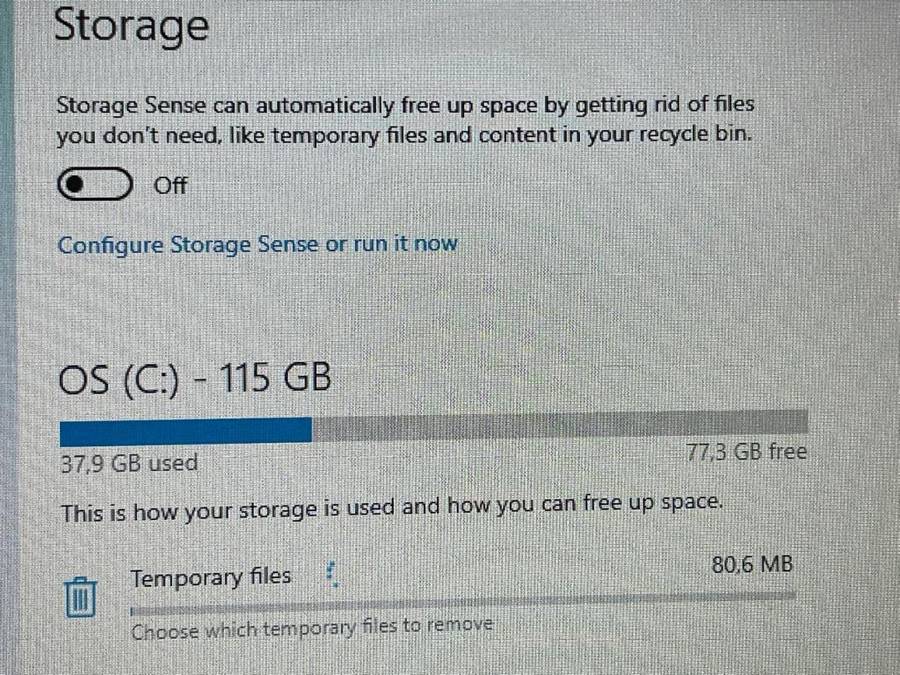The height and width of the screenshot is (675, 900).
Task: Click the 77,3 GB free label
Action: 746,452
